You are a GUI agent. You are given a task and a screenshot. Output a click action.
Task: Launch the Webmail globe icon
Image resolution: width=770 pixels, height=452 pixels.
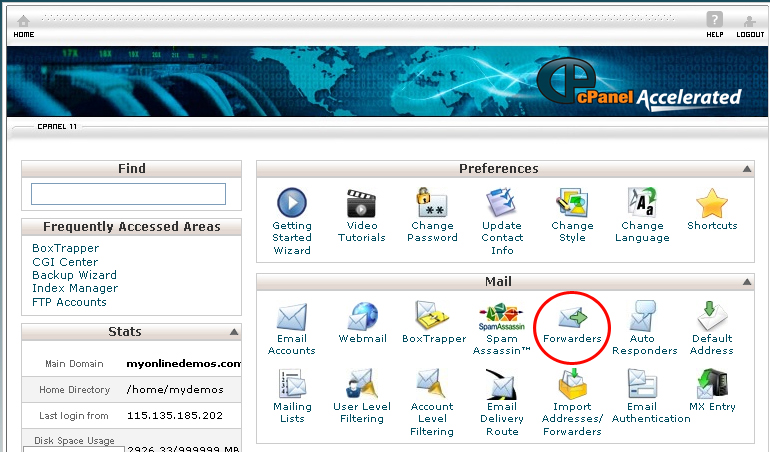click(362, 315)
